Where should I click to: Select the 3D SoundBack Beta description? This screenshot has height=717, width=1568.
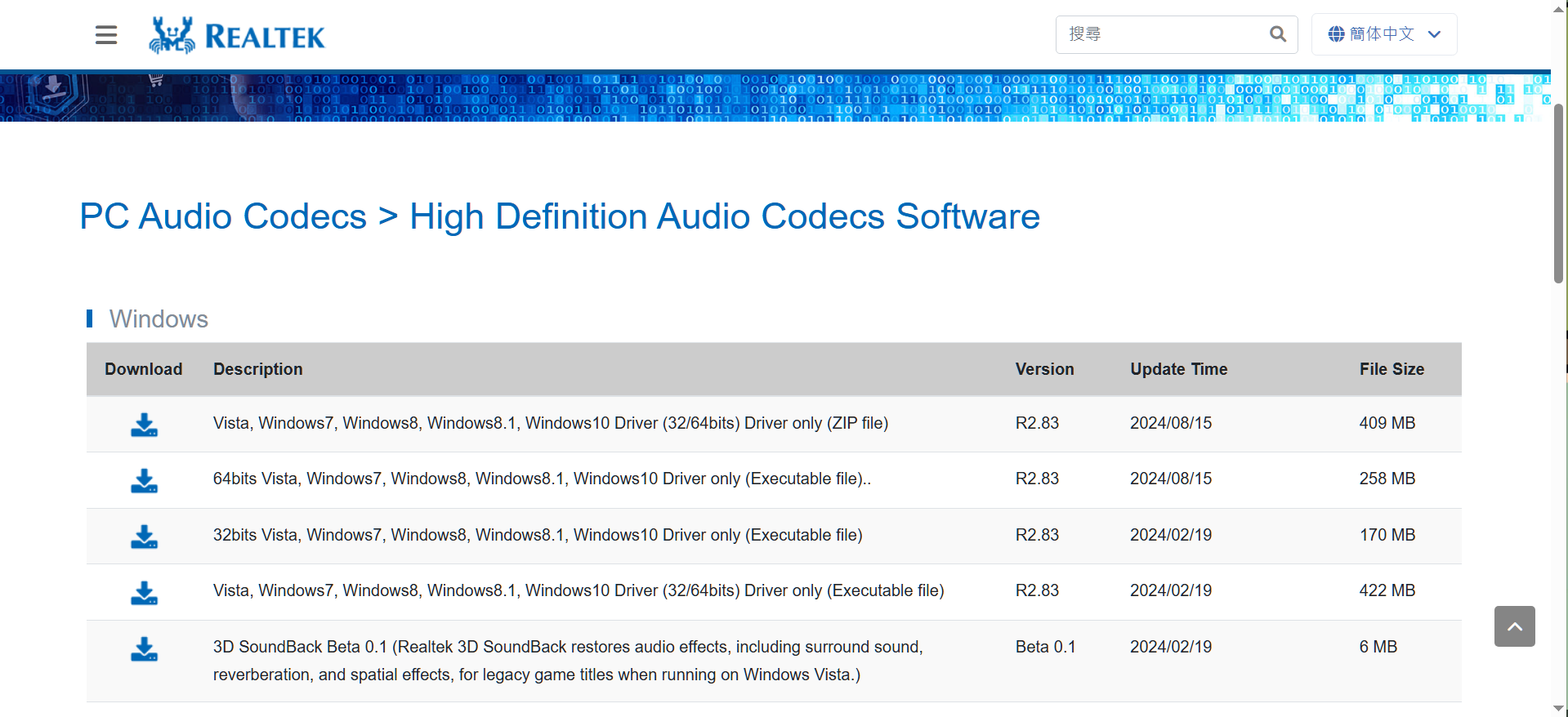[x=568, y=661]
